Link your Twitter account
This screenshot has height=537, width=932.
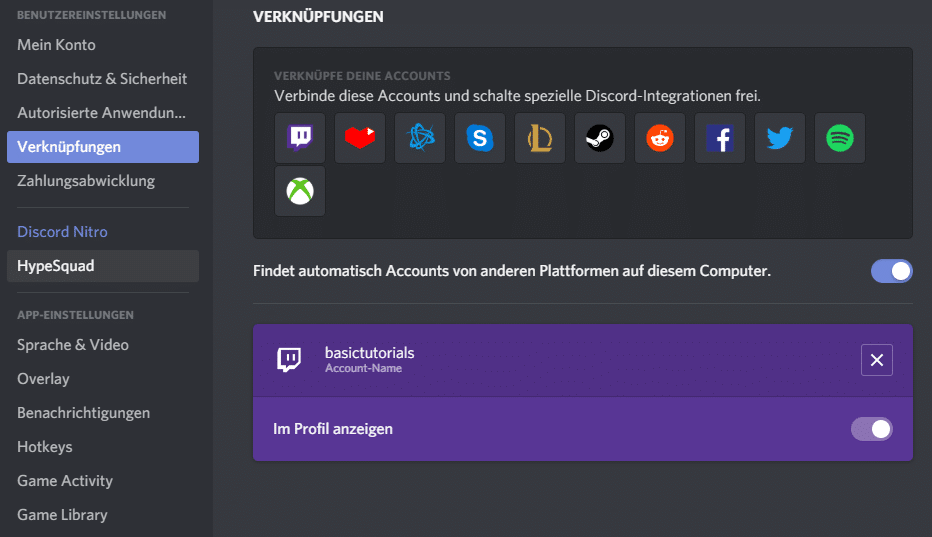(780, 138)
